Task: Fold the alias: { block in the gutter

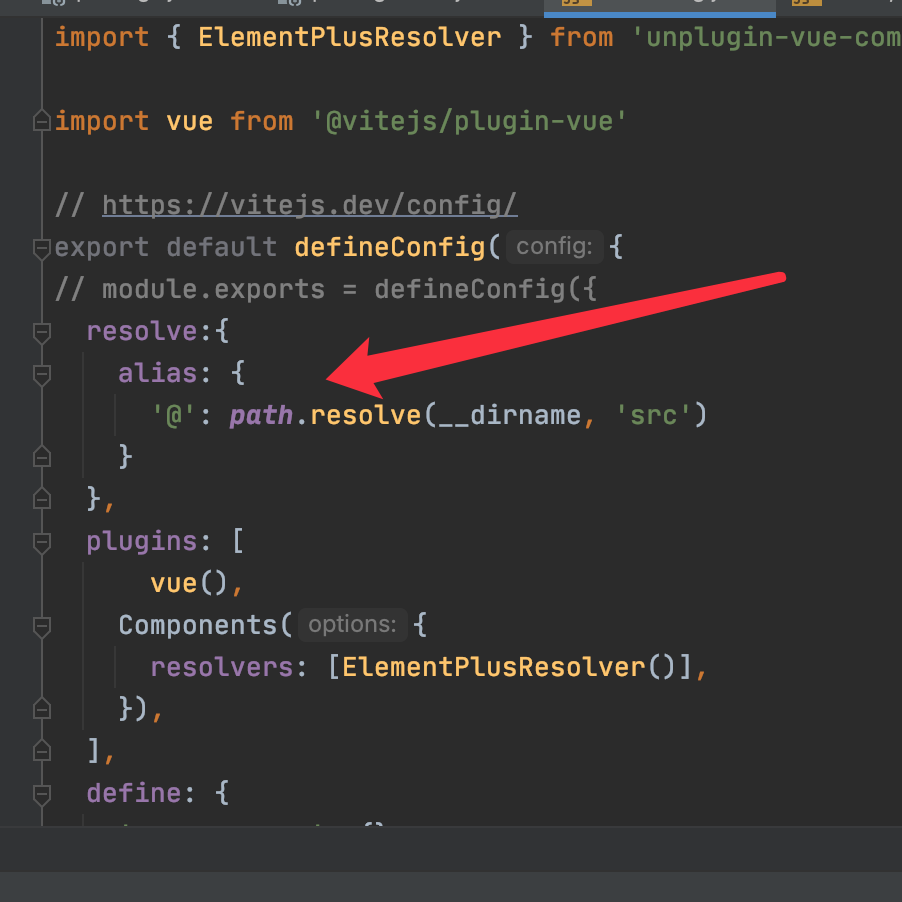Action: coord(42,374)
